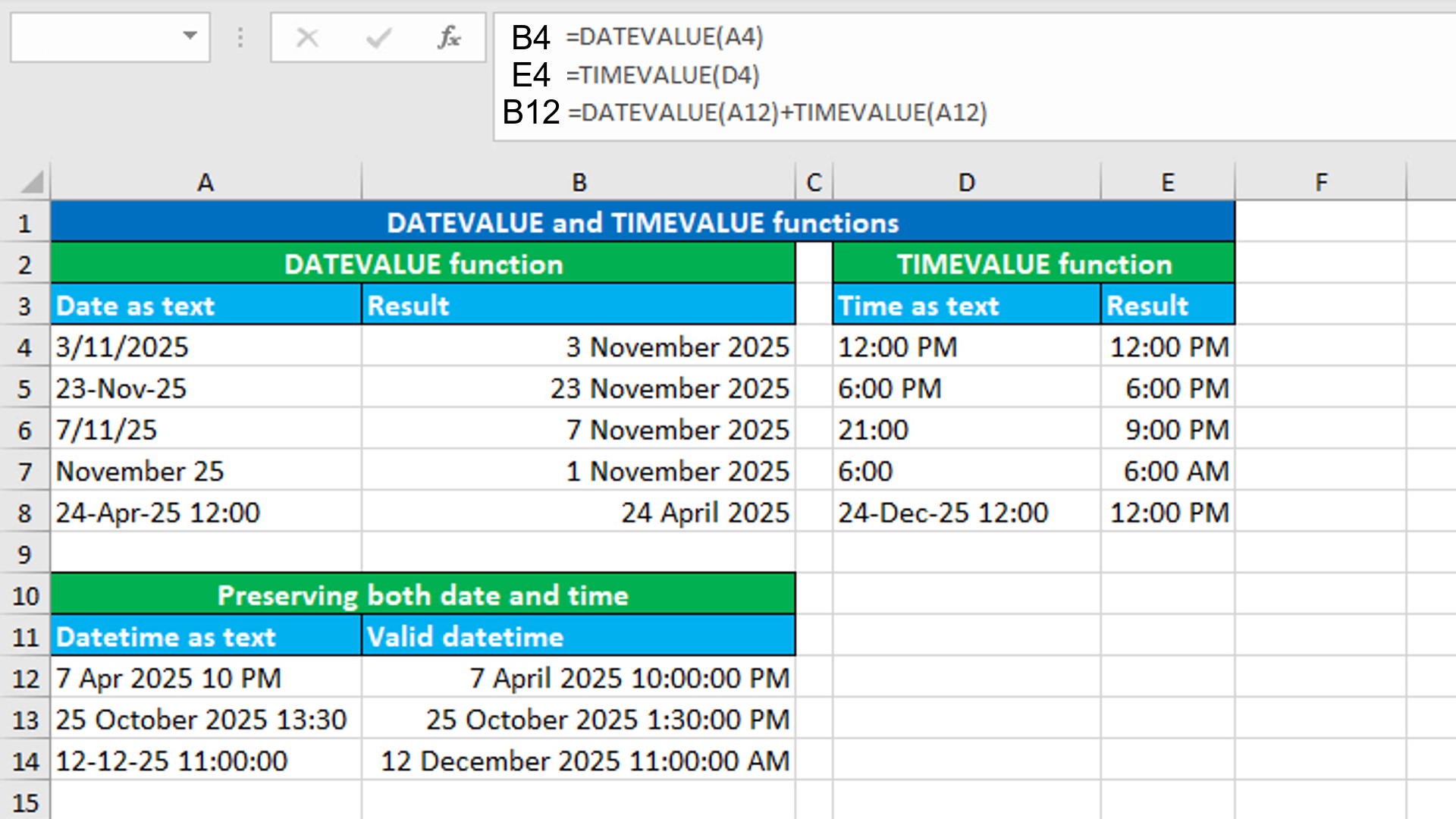Select row 1 header
1456x819 pixels.
tap(25, 223)
